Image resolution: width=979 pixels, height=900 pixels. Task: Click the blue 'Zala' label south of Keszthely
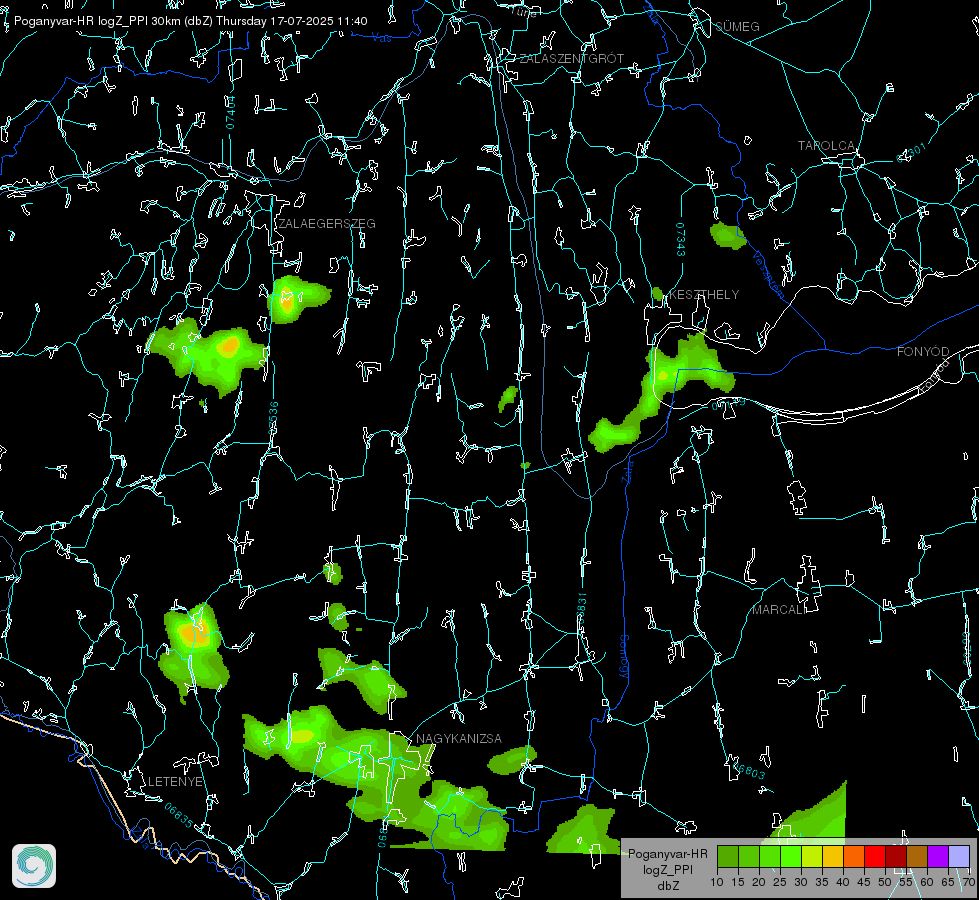tap(627, 470)
